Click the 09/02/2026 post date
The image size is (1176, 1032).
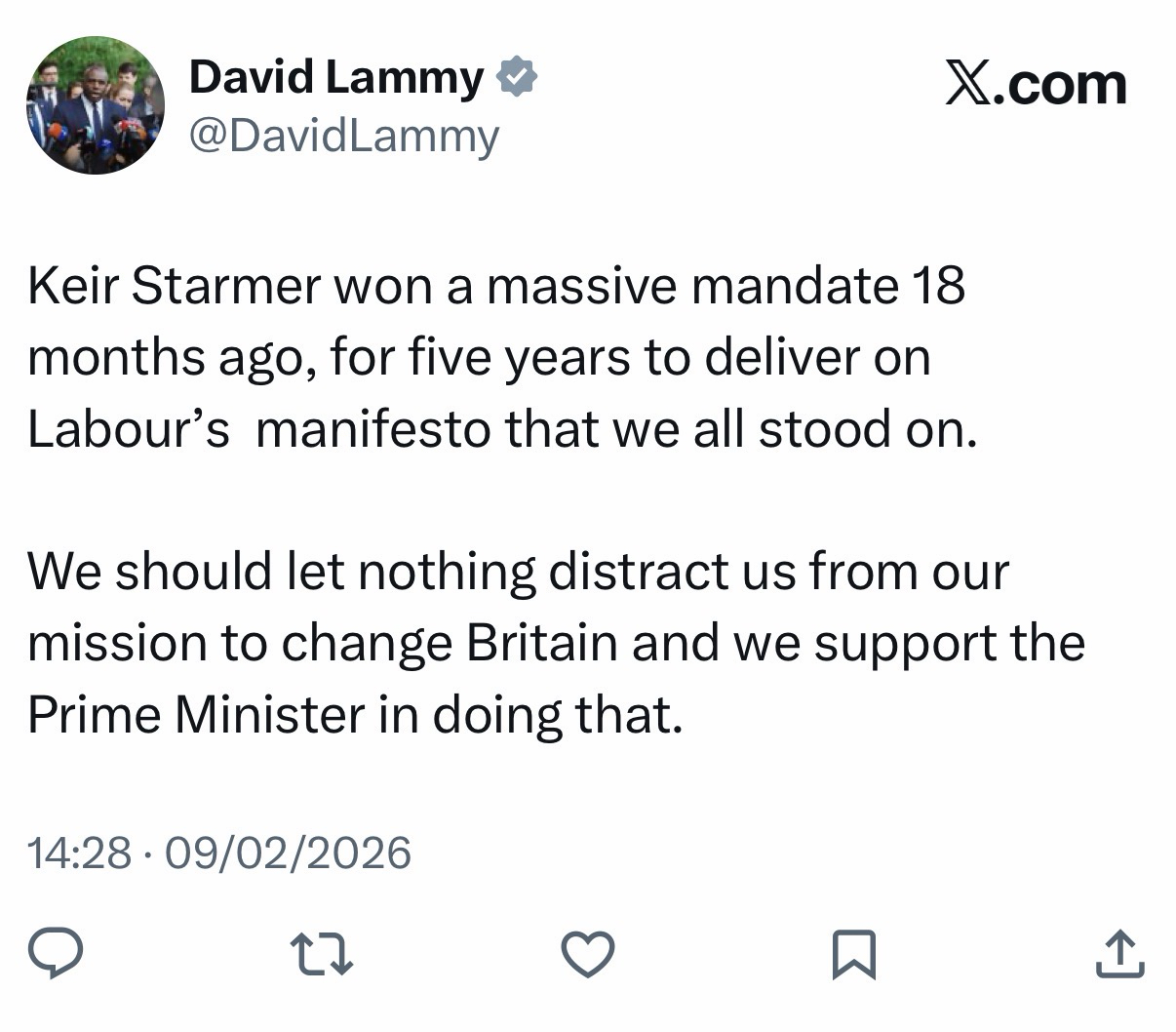[x=288, y=853]
